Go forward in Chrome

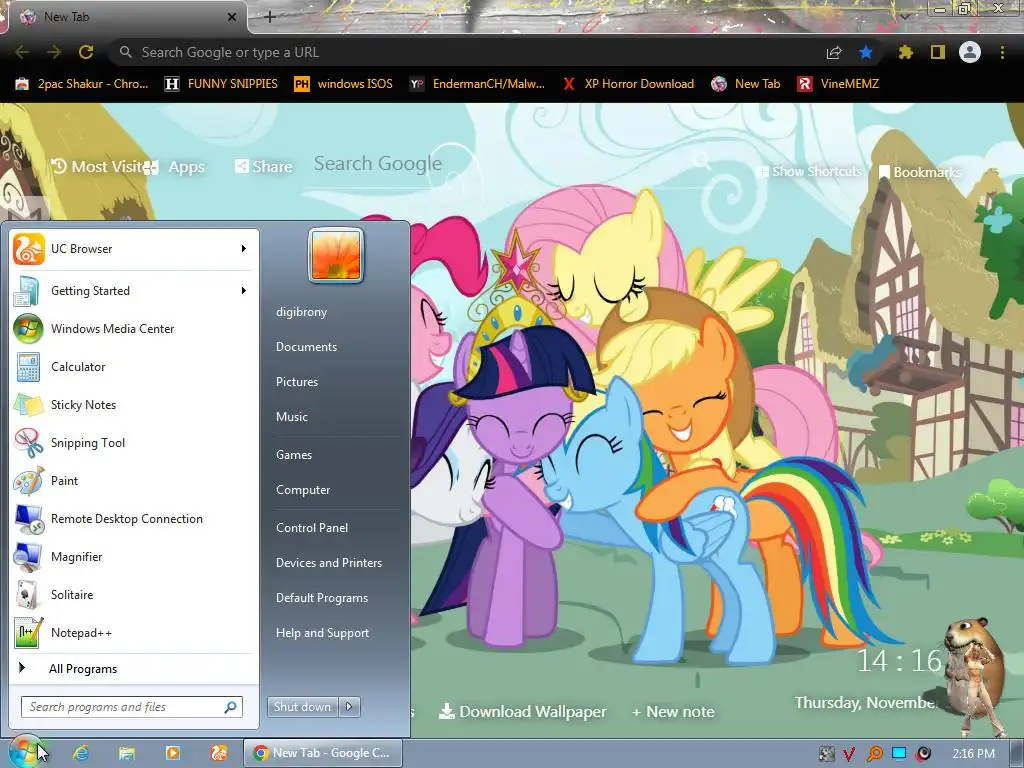coord(54,52)
